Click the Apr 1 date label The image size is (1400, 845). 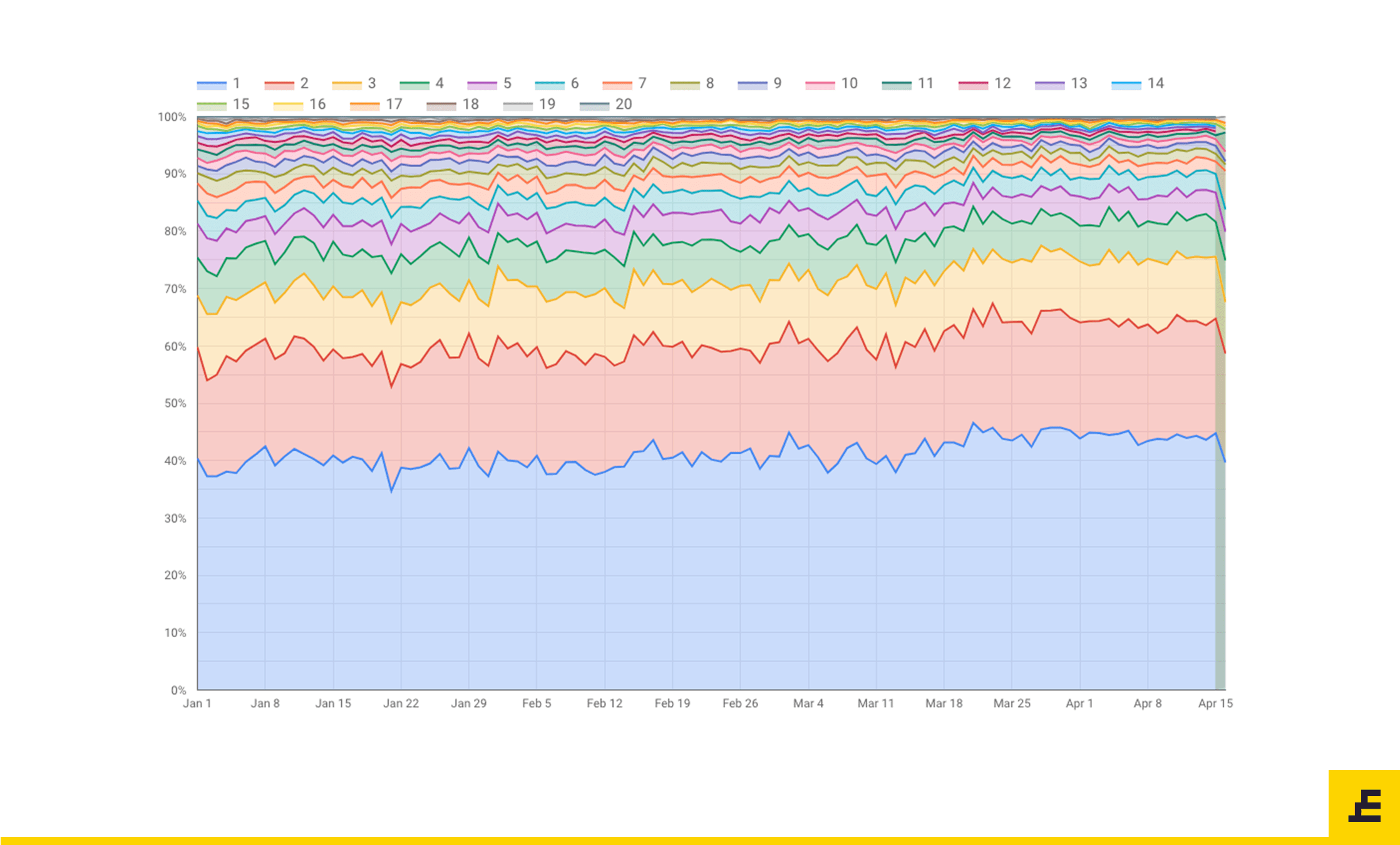(x=1079, y=704)
